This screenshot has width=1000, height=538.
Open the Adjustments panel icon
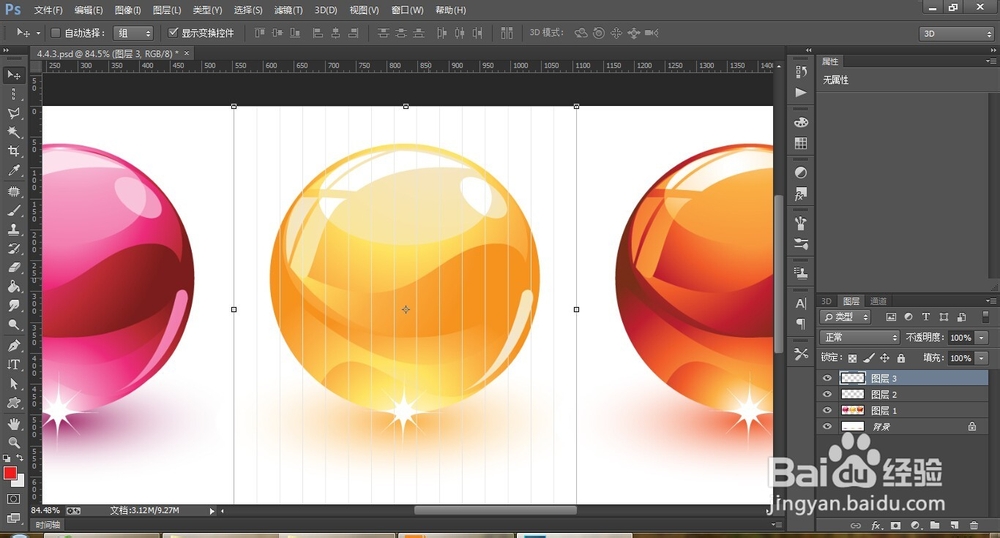(x=801, y=173)
